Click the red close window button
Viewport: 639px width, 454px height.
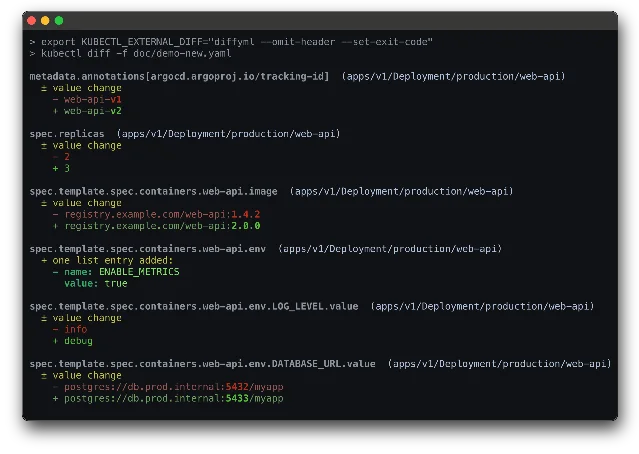31,21
